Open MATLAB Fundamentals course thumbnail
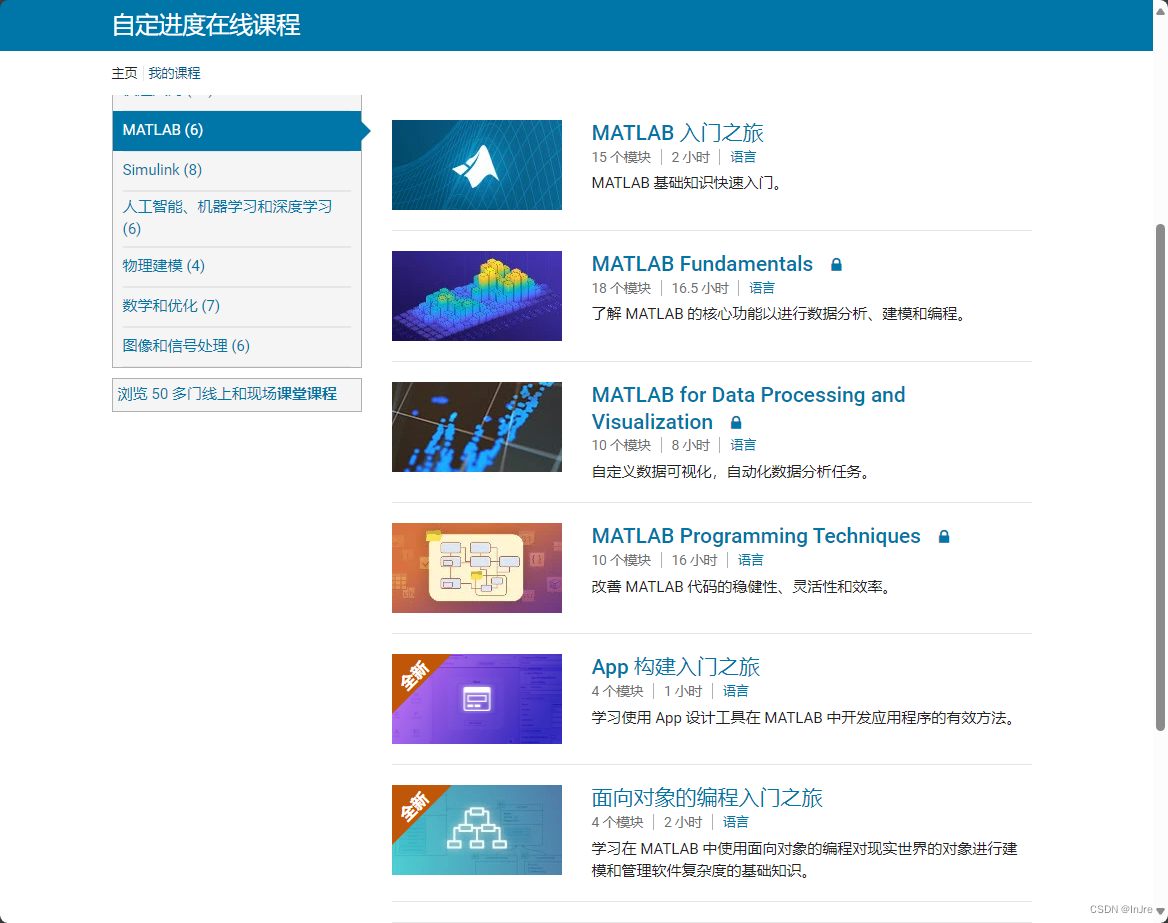Screen dimensions: 1168x923 (x=477, y=296)
